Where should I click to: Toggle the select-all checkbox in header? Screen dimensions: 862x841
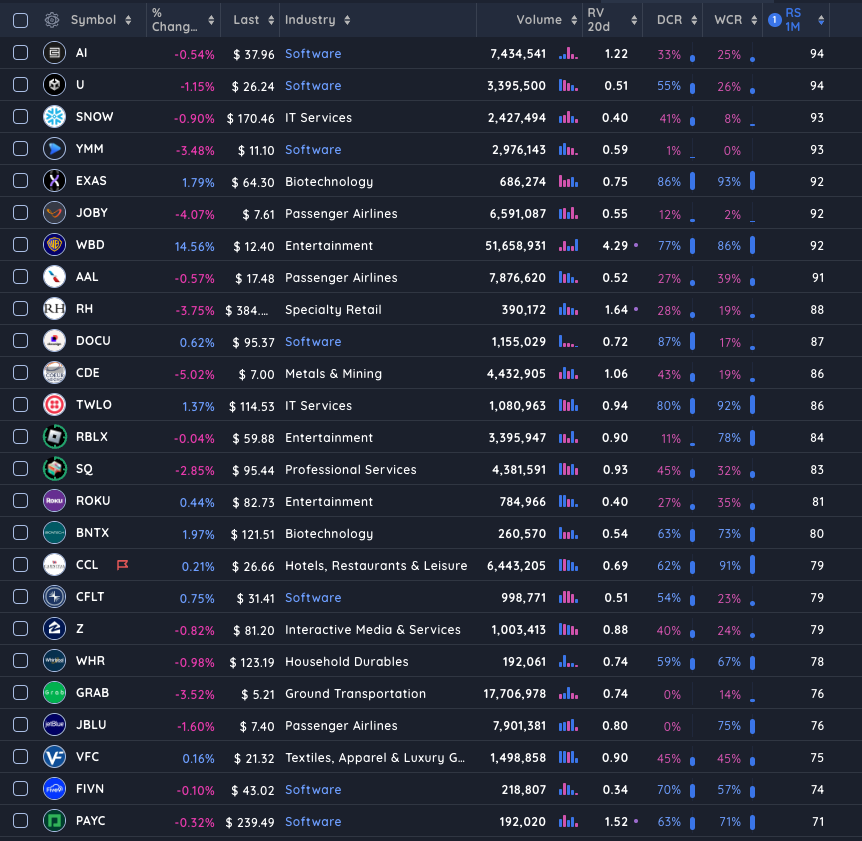pyautogui.click(x=20, y=20)
